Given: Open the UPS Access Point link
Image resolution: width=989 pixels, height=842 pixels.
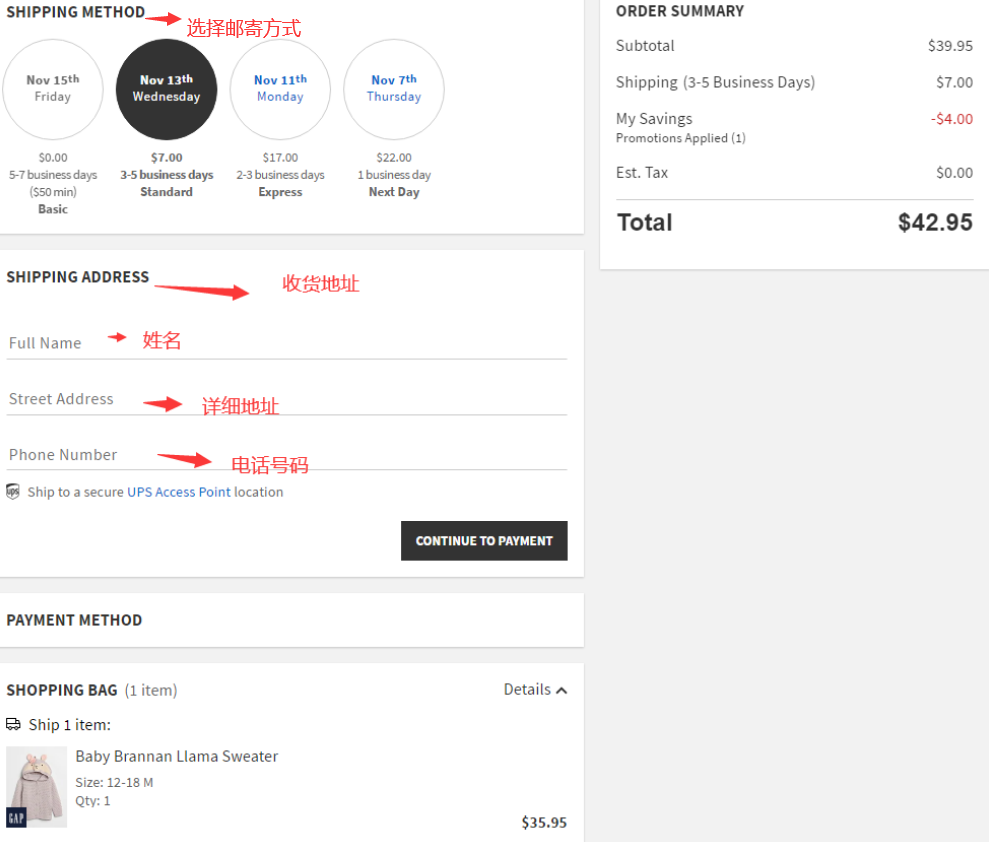Looking at the screenshot, I should point(178,492).
